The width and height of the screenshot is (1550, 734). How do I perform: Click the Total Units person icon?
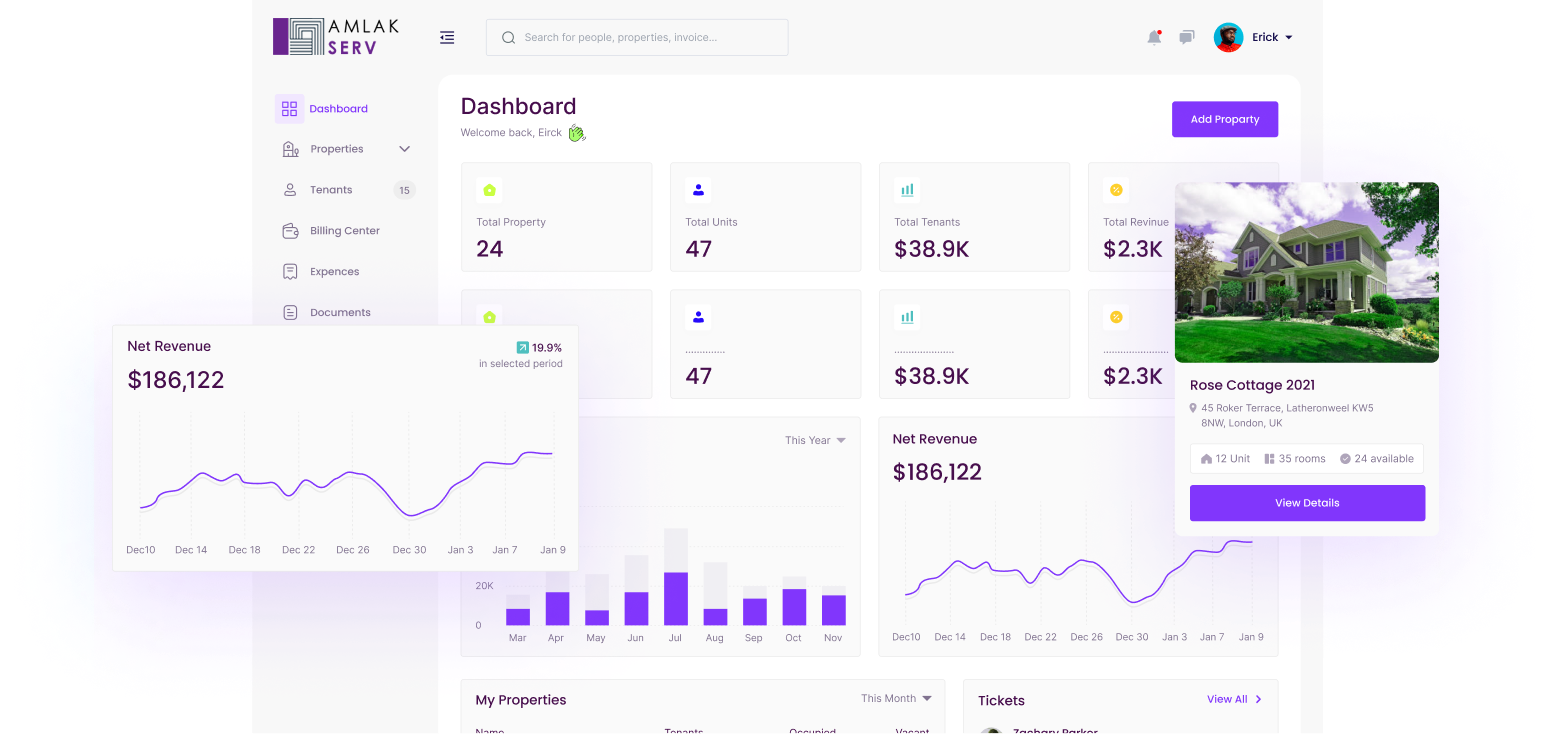[x=698, y=190]
